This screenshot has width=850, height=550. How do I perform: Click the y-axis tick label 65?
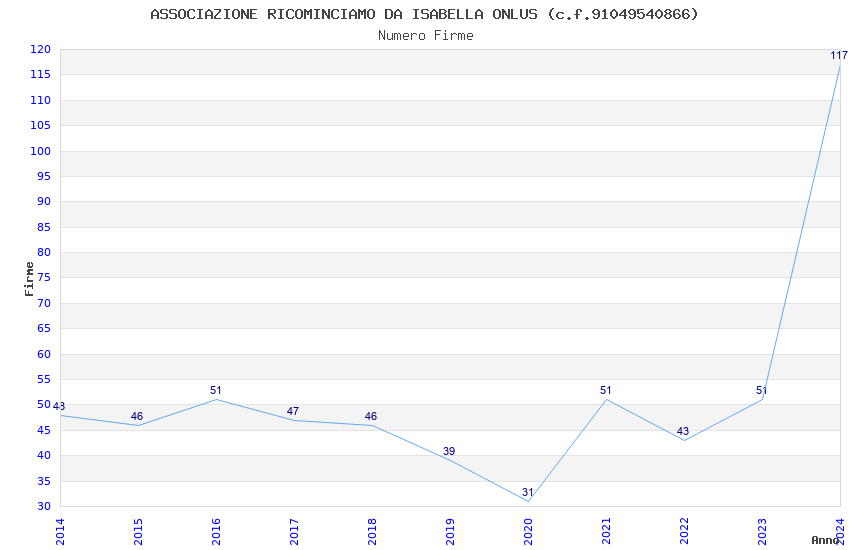click(x=44, y=328)
